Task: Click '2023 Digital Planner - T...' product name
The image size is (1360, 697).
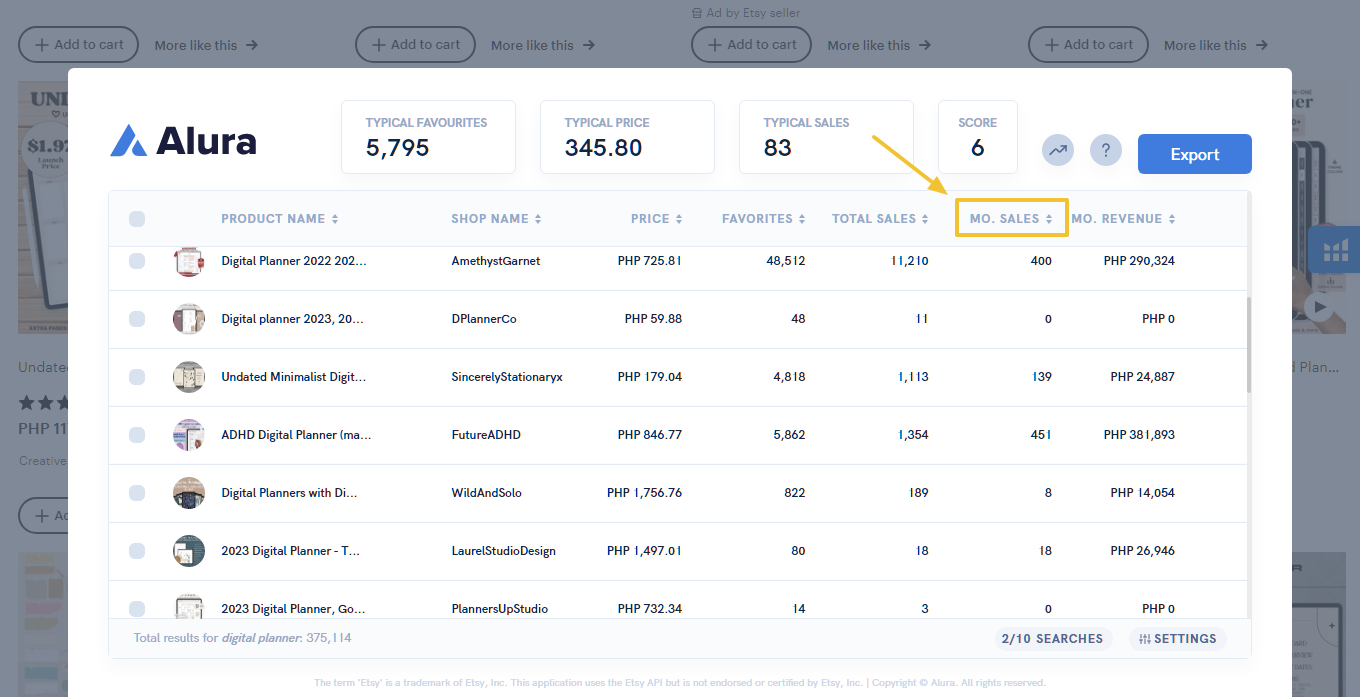Action: (290, 551)
